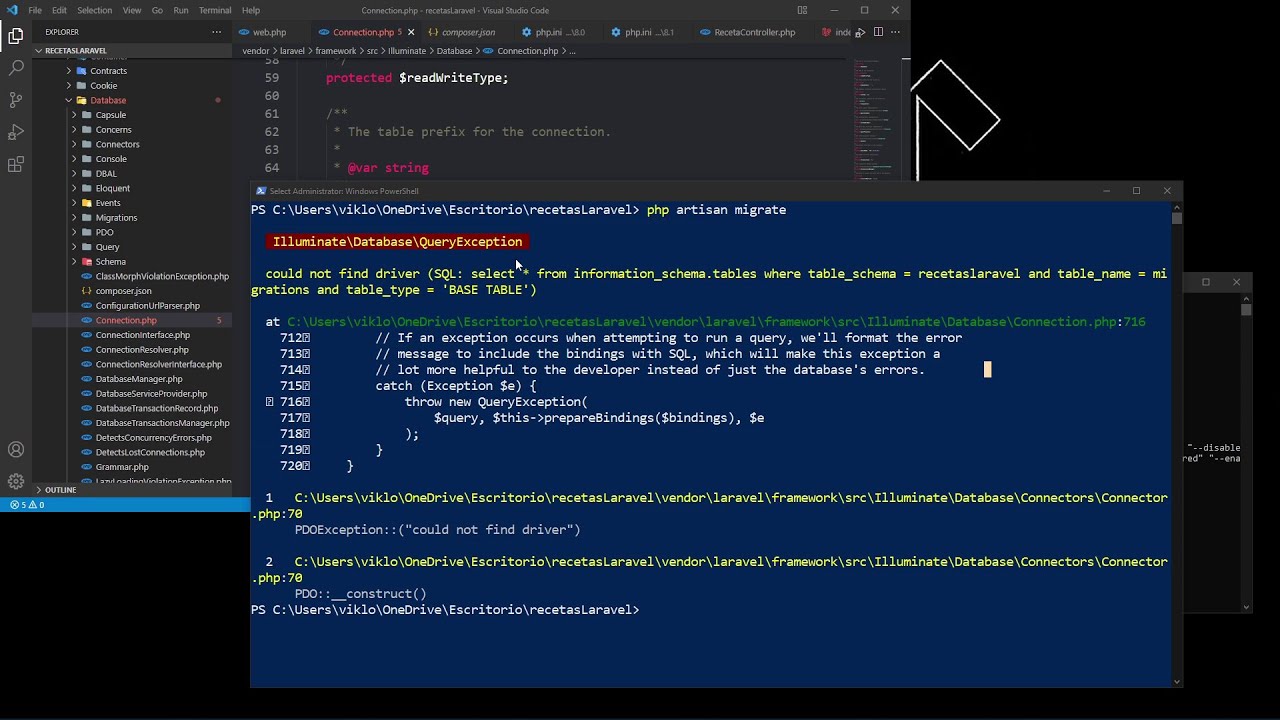The width and height of the screenshot is (1280, 720).
Task: Expand the Concerns folder
Action: (113, 130)
